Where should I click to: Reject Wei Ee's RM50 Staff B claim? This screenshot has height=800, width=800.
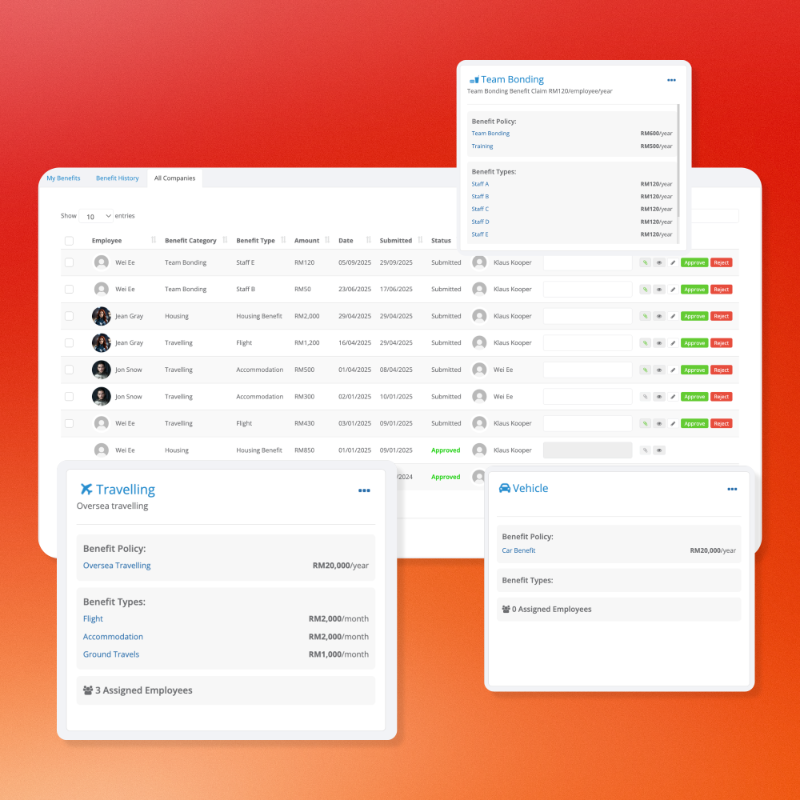coord(721,289)
